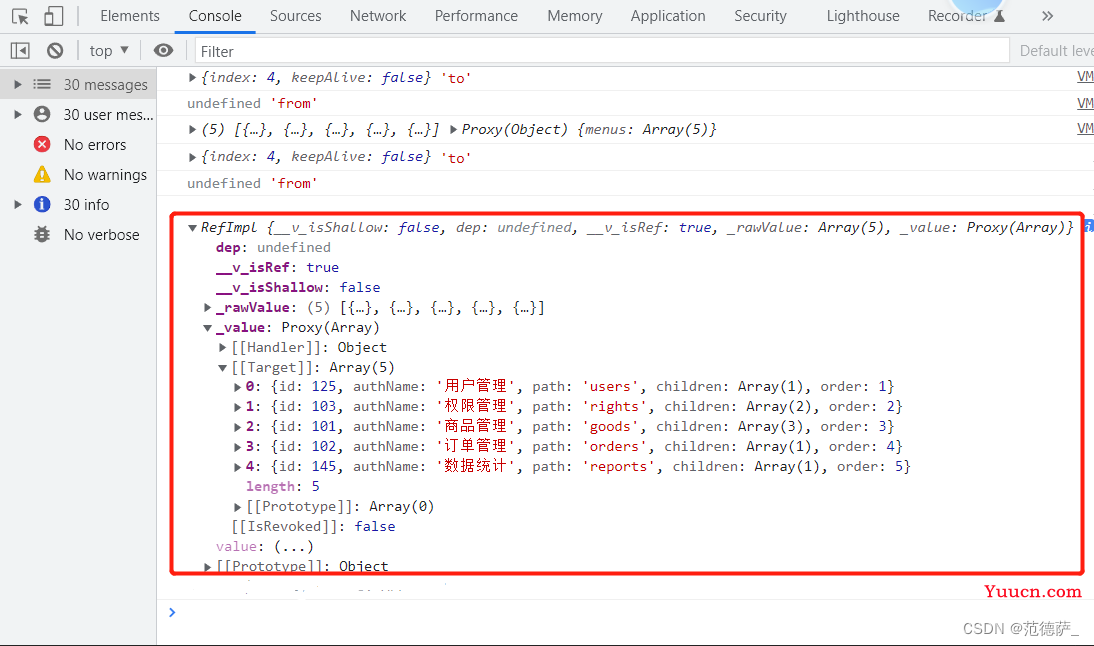This screenshot has width=1094, height=646.
Task: Select the No warnings sidebar row
Action: (78, 174)
